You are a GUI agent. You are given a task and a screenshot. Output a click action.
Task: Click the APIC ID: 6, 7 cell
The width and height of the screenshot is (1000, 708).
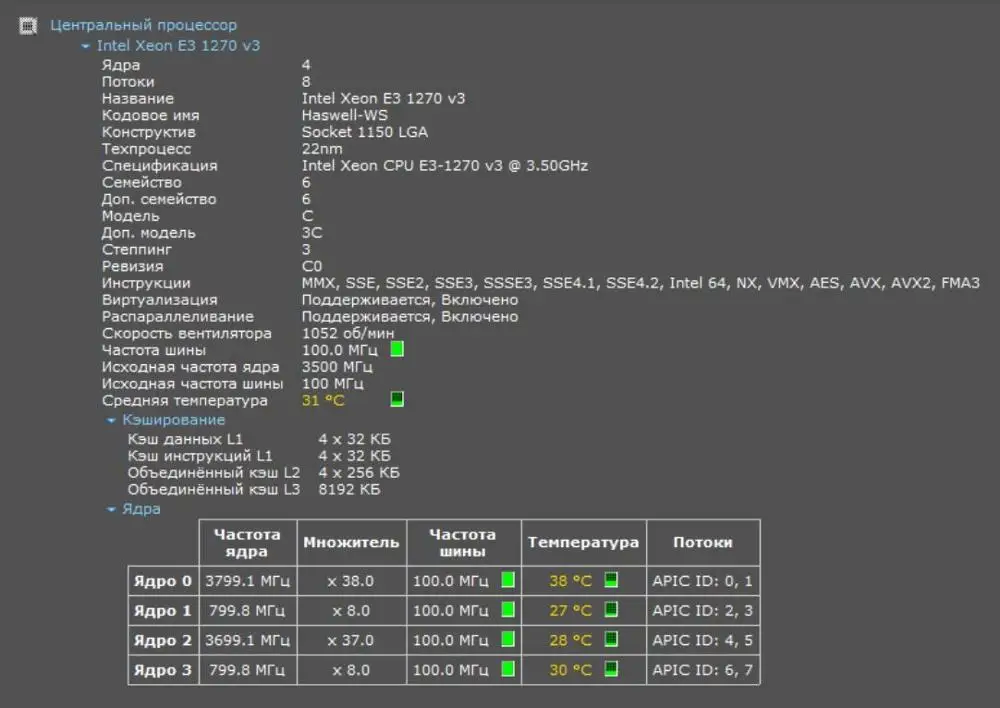703,670
